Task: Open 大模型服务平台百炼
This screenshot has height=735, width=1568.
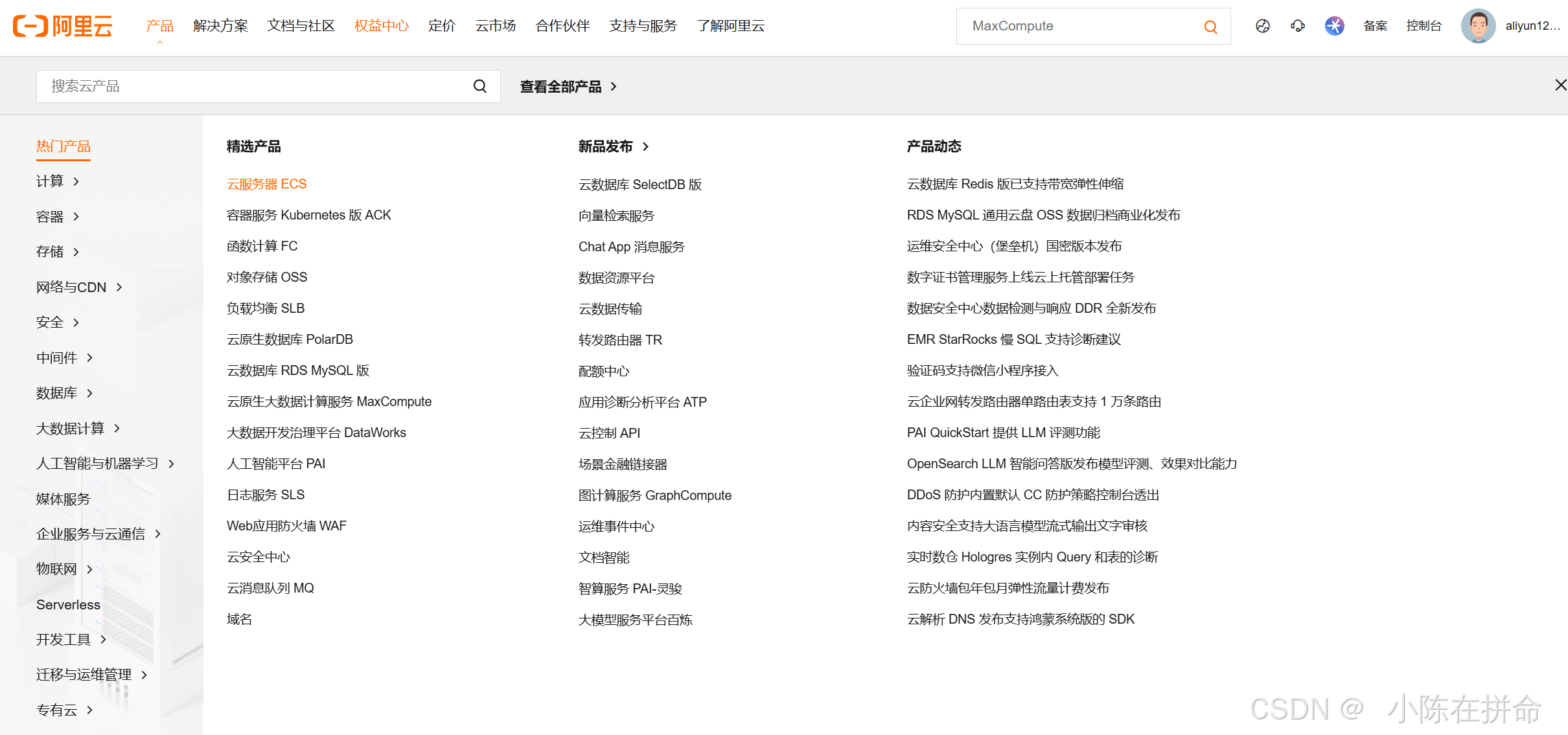Action: point(636,620)
